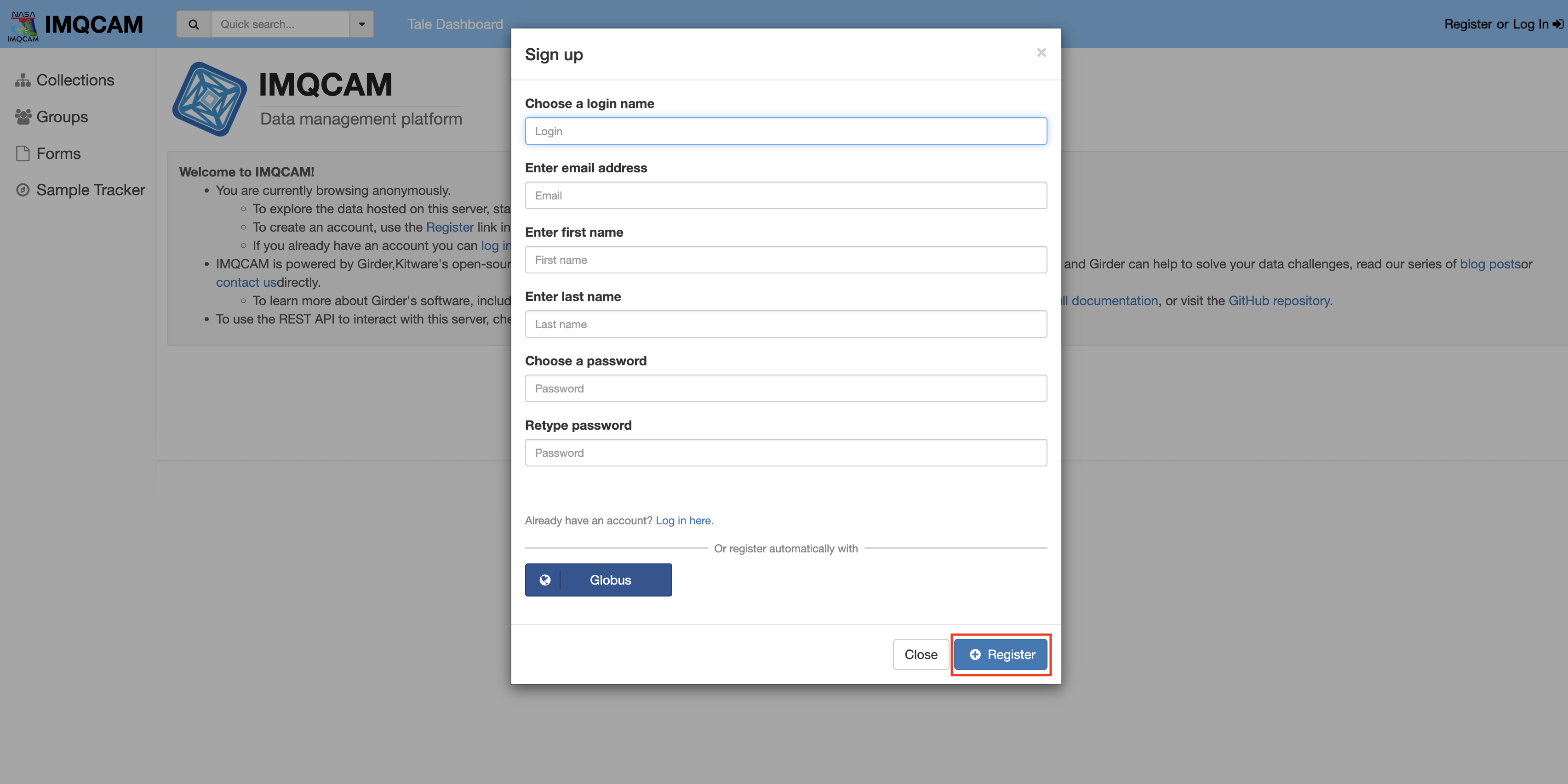Click the plus icon on Register button
1568x784 pixels.
tap(975, 654)
